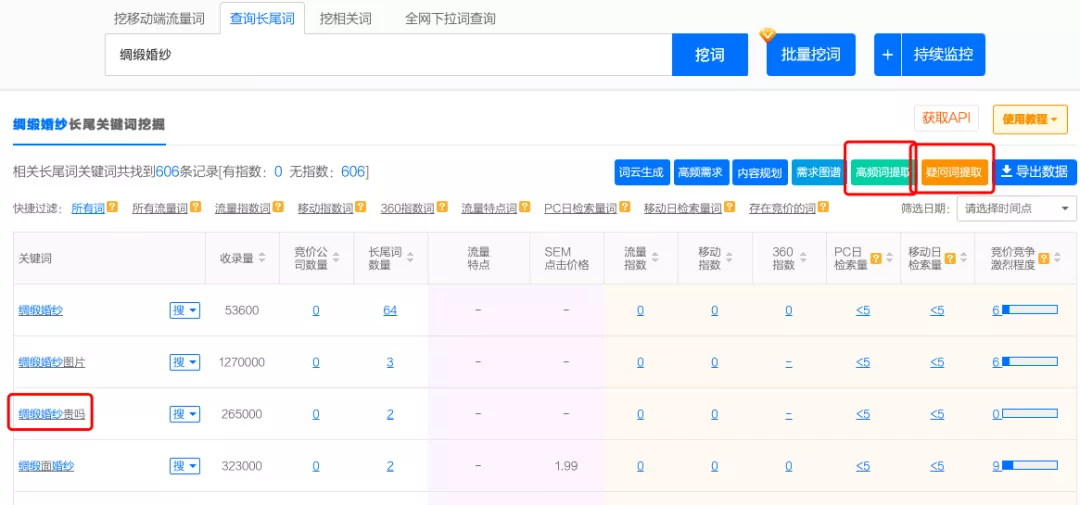This screenshot has height=505, width=1080.
Task: Open the 搜 dropdown for 绸缎婚纱 row
Action: [x=185, y=310]
